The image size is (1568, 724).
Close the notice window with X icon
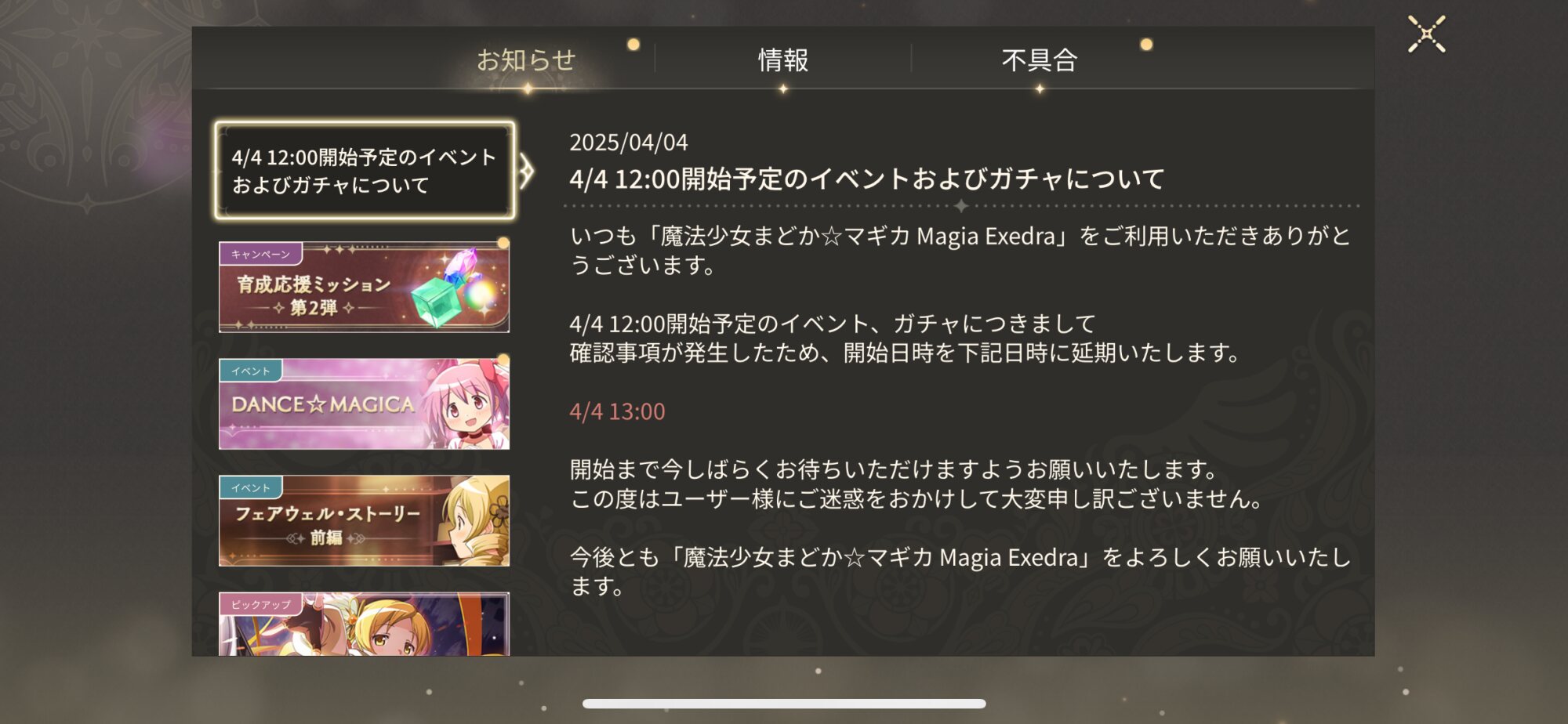pos(1426,34)
